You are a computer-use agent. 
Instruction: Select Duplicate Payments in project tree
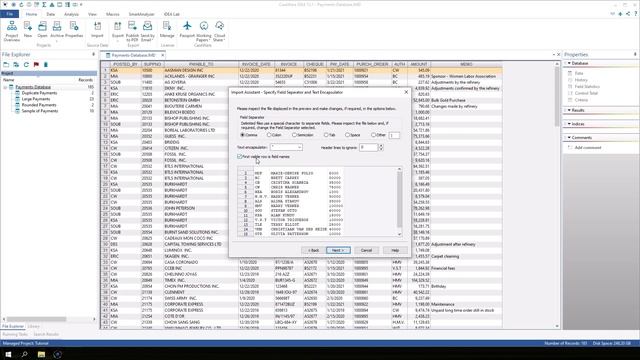coord(39,93)
